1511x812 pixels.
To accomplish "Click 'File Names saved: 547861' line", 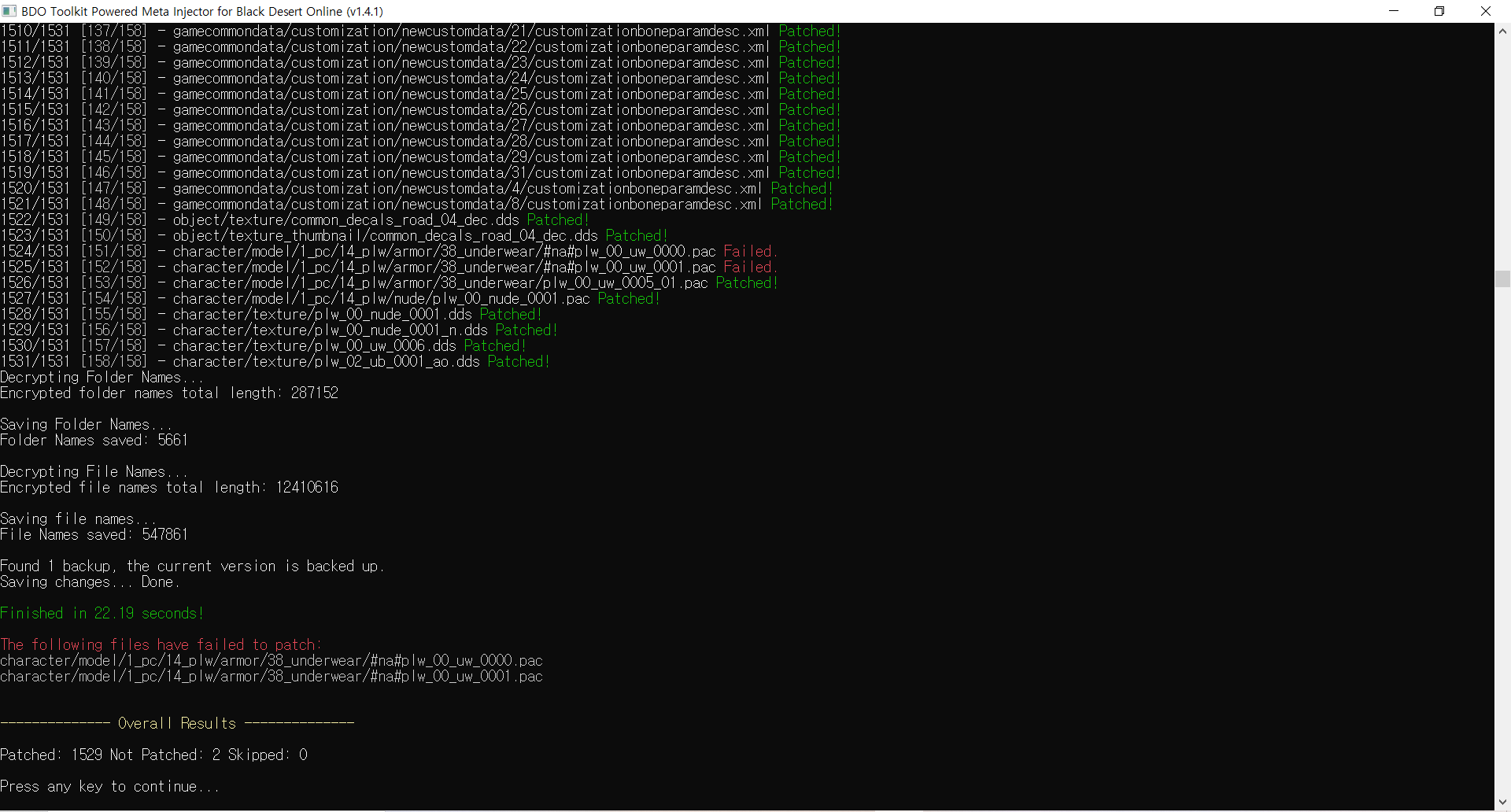I will click(94, 534).
